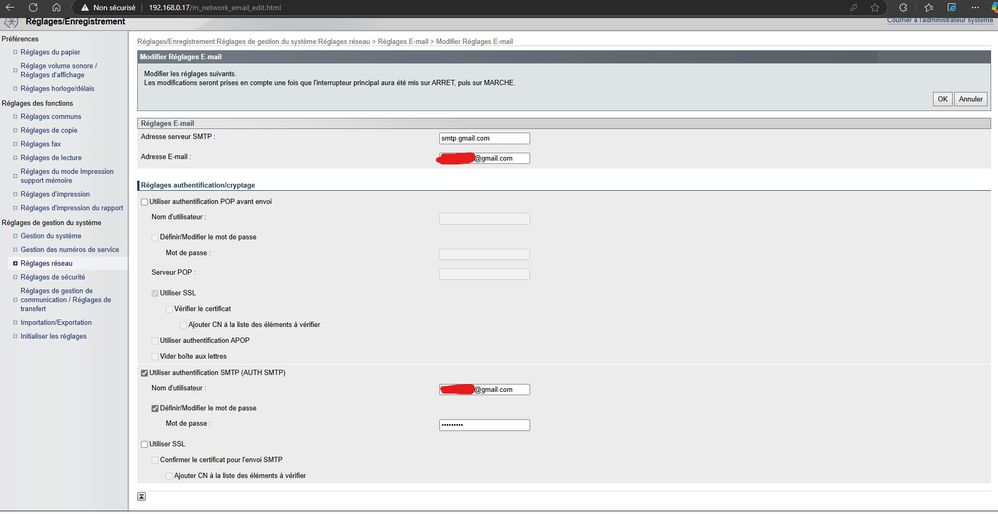Open Réglages de gestion de communication
The width and height of the screenshot is (998, 514).
(x=66, y=300)
